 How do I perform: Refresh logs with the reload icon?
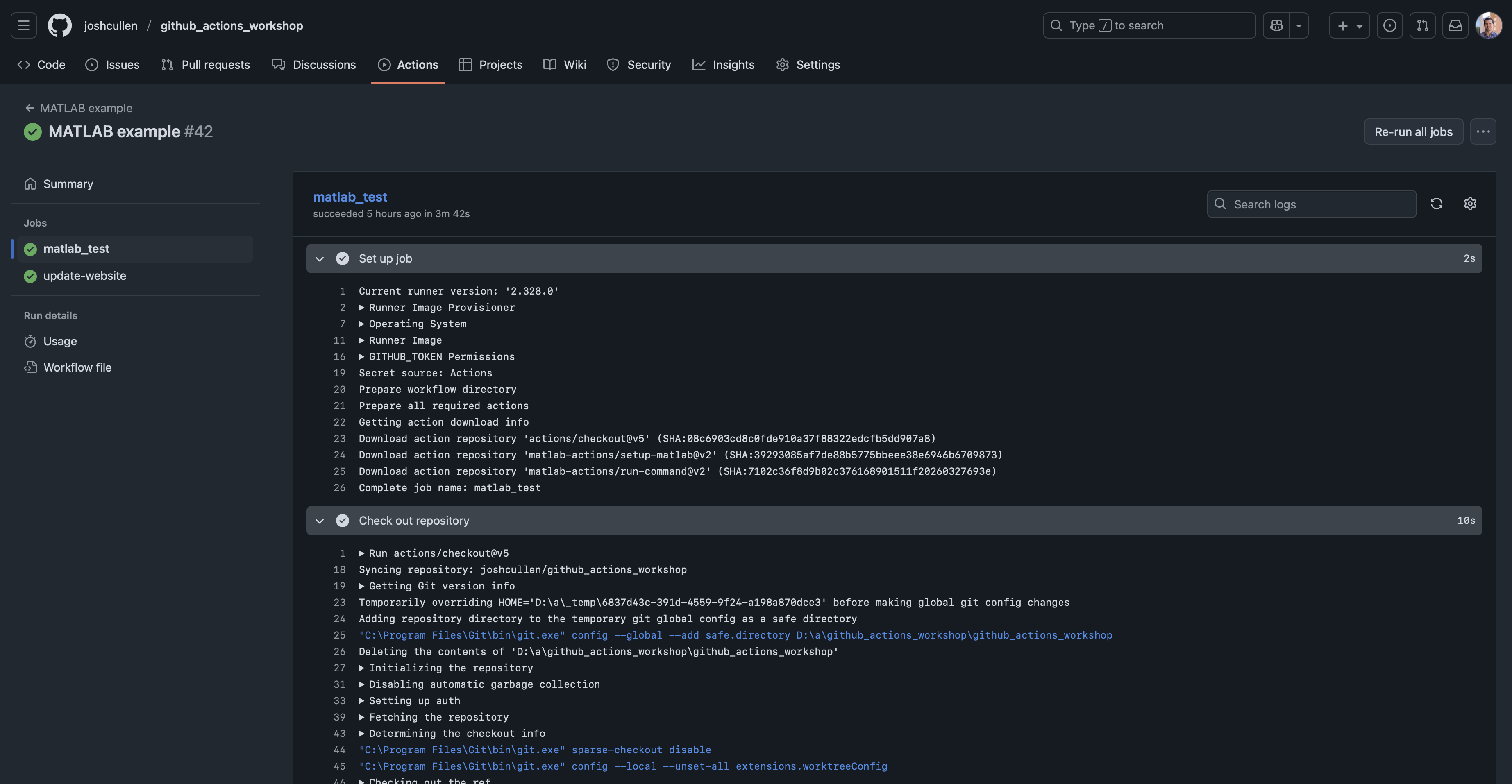click(1436, 204)
